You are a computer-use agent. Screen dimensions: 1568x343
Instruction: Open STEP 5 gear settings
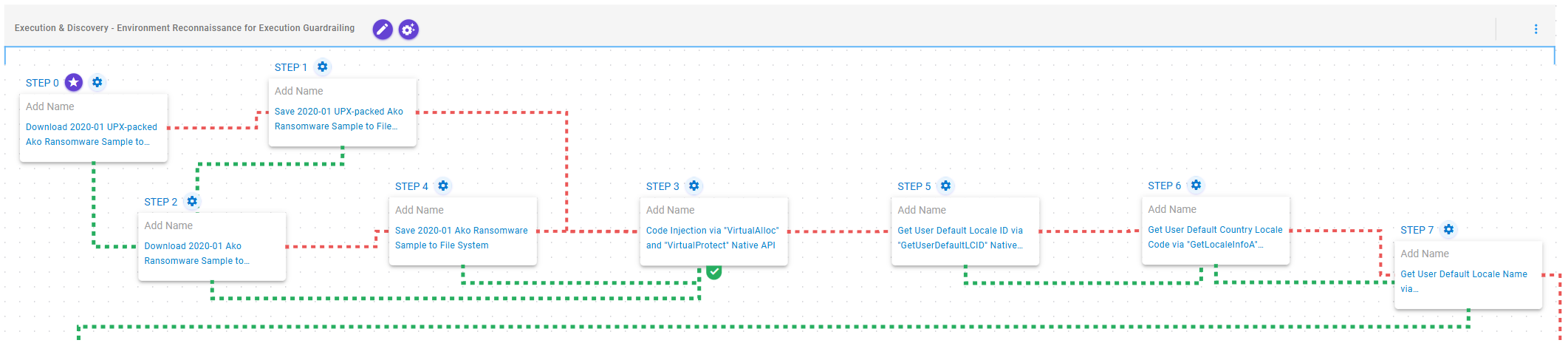pyautogui.click(x=946, y=186)
